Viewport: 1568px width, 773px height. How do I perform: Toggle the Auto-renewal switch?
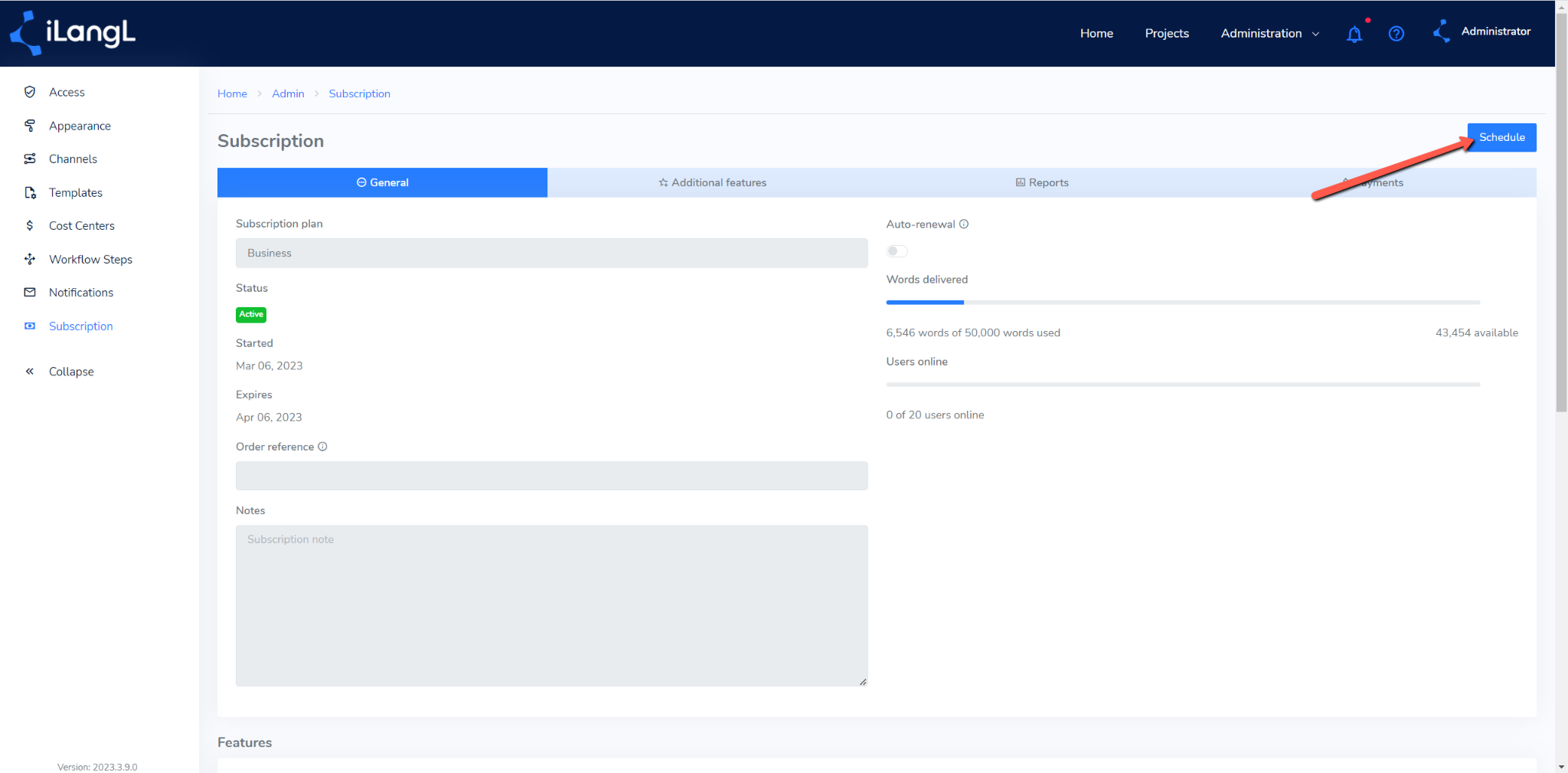(897, 251)
